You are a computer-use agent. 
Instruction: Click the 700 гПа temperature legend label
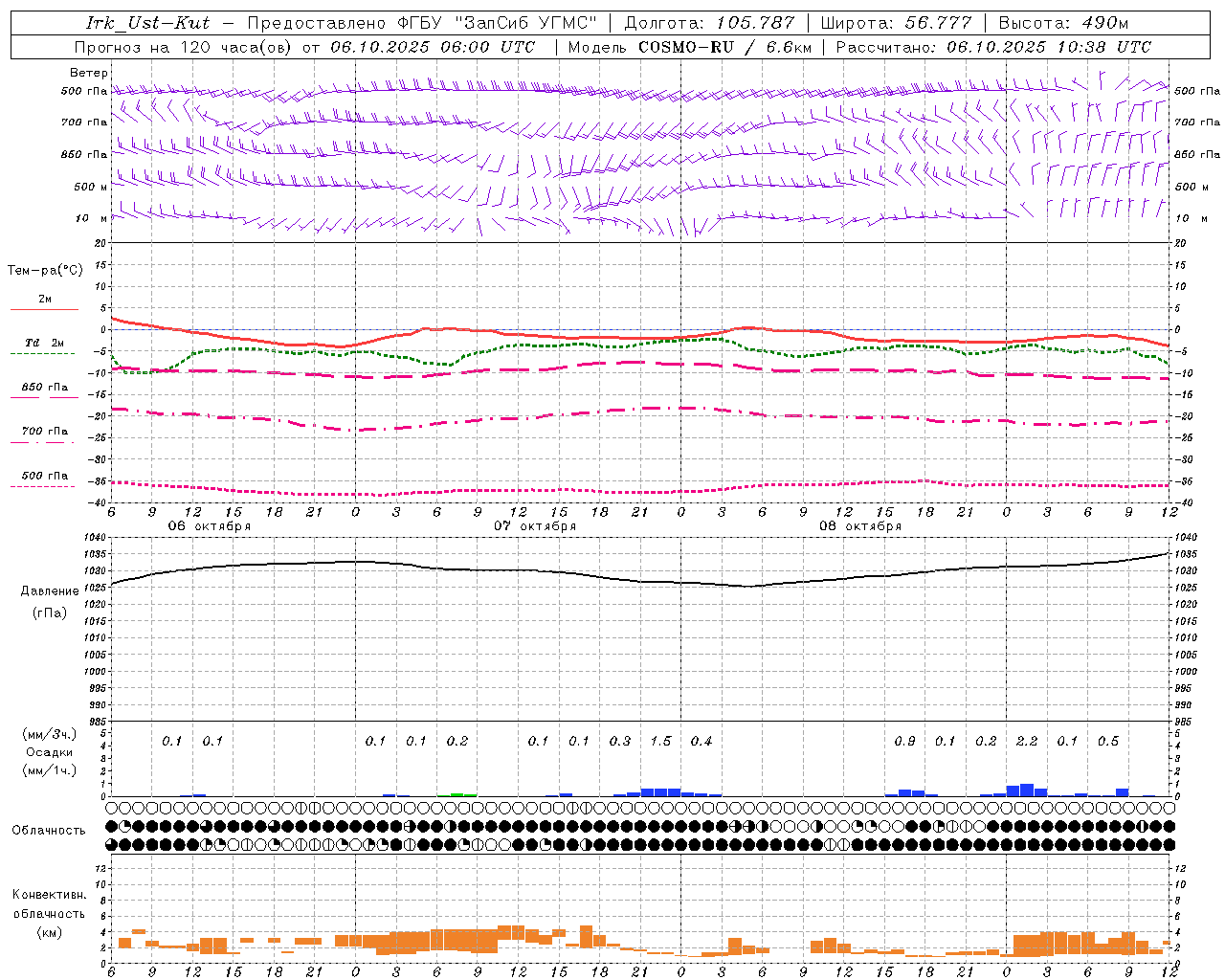(x=45, y=431)
